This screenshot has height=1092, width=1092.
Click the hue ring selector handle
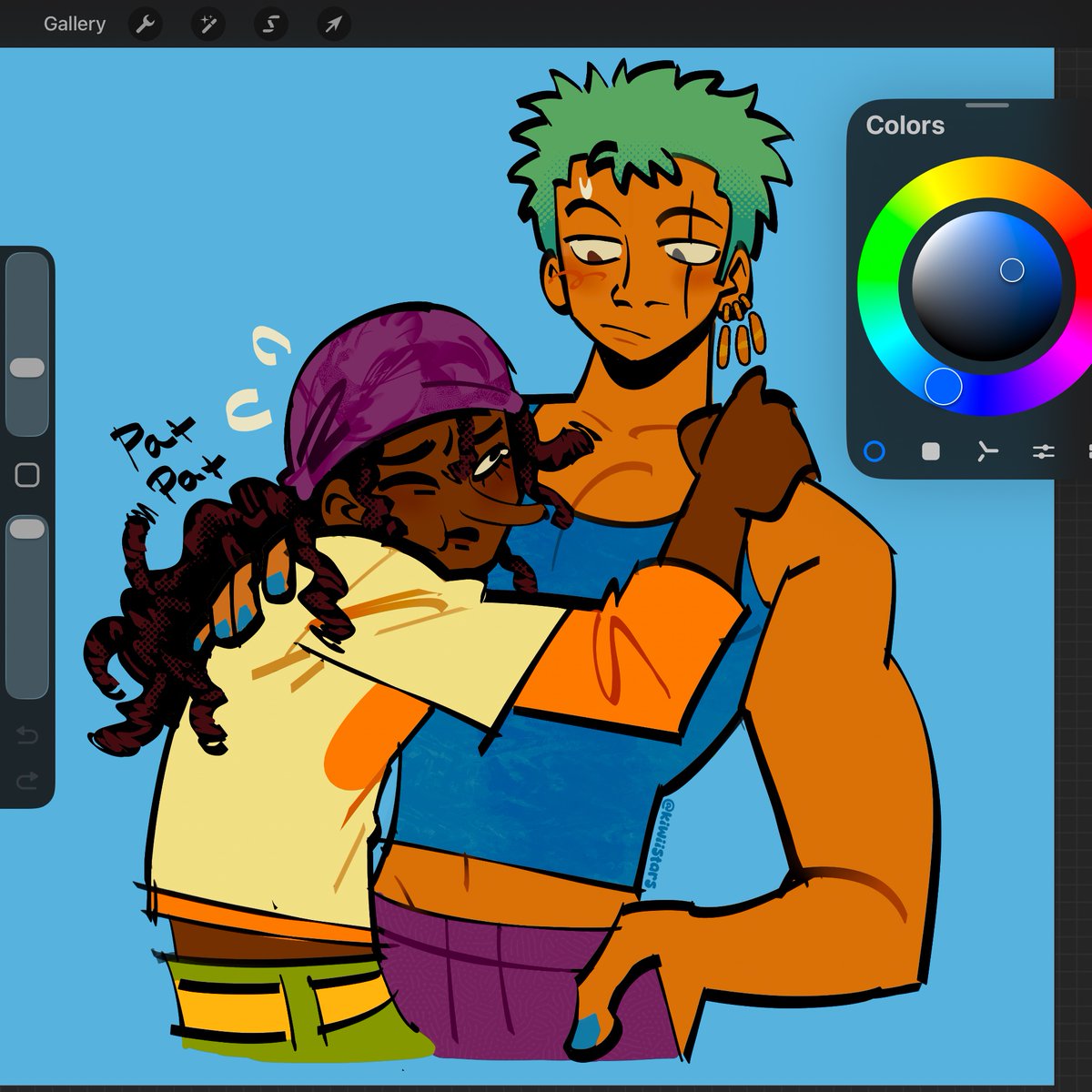(x=944, y=386)
